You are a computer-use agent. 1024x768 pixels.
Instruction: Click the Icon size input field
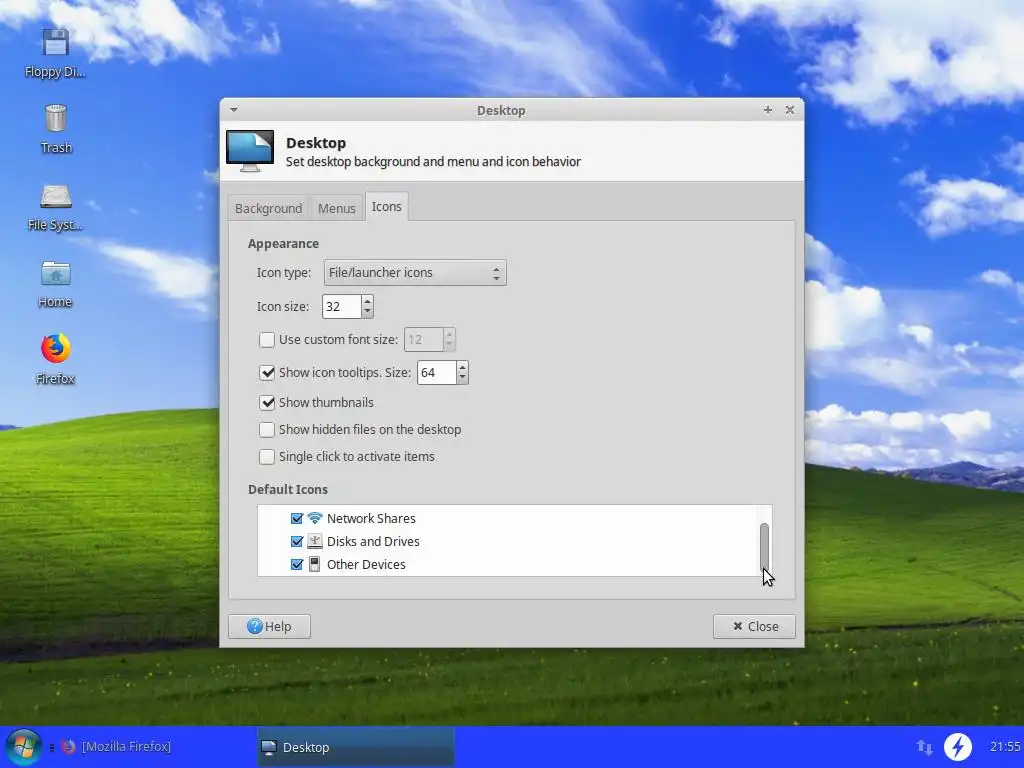(342, 306)
